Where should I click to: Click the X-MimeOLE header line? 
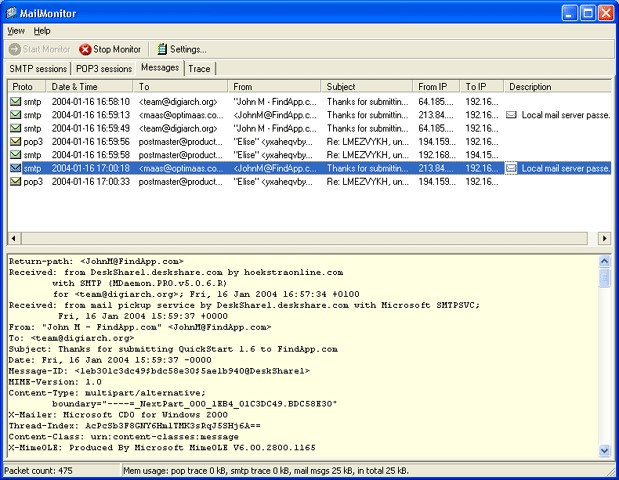coord(162,448)
